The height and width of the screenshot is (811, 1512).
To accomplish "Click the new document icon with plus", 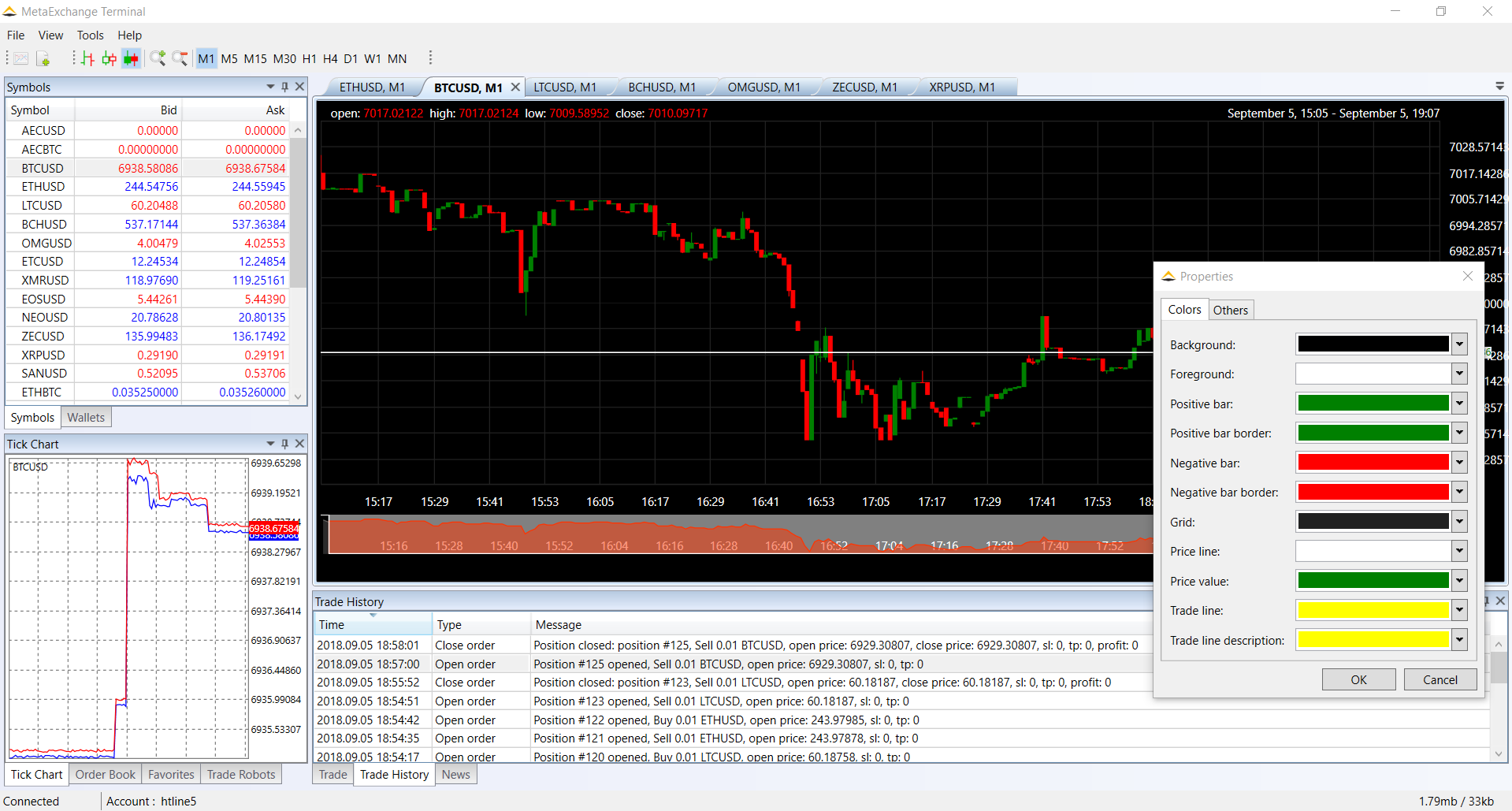I will (x=43, y=58).
